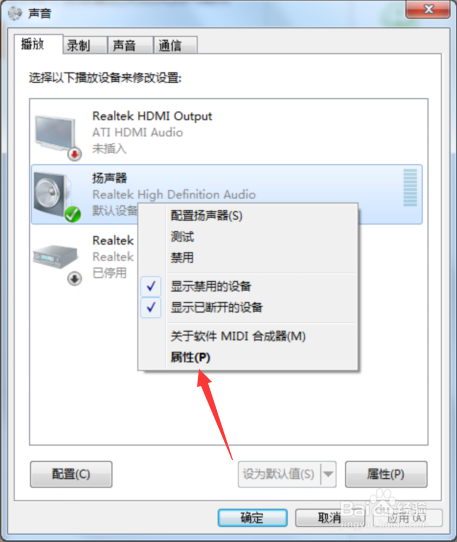This screenshot has width=457, height=542.
Task: Click the grey disabled down-arrow badge
Action: 74,279
